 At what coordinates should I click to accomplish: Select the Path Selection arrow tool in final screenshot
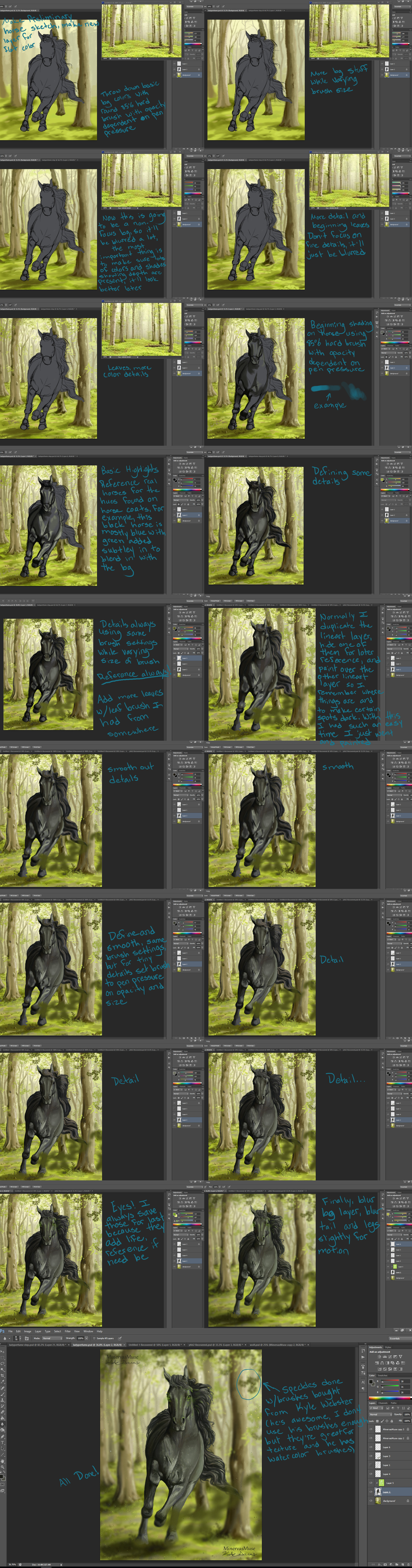point(2,1449)
